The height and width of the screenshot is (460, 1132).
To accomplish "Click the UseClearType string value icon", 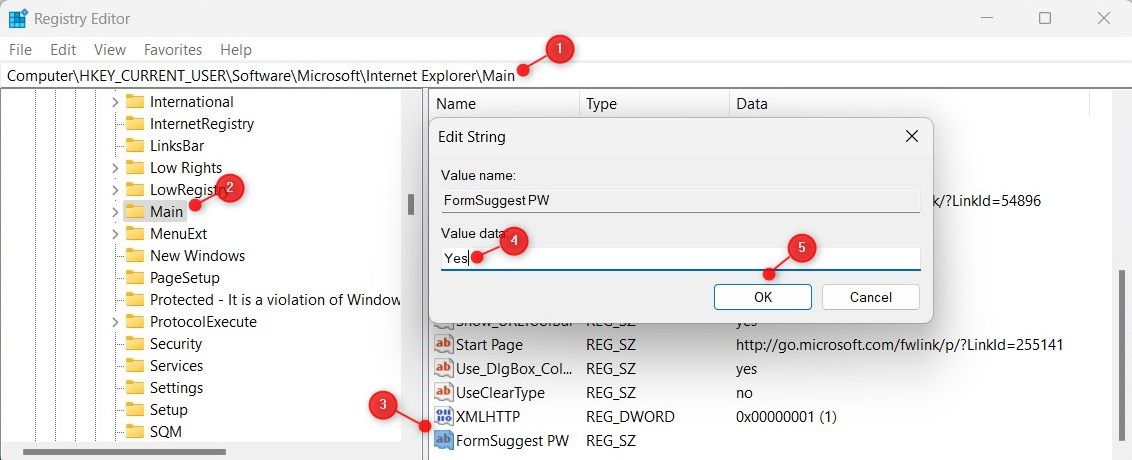I will tap(444, 392).
